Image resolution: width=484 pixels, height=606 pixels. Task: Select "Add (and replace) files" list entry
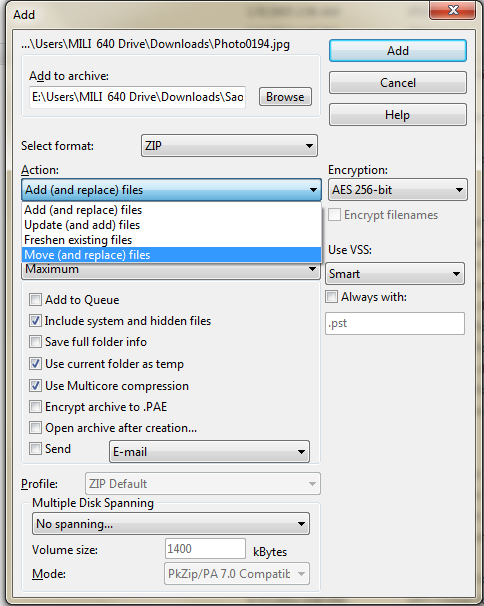click(x=171, y=210)
